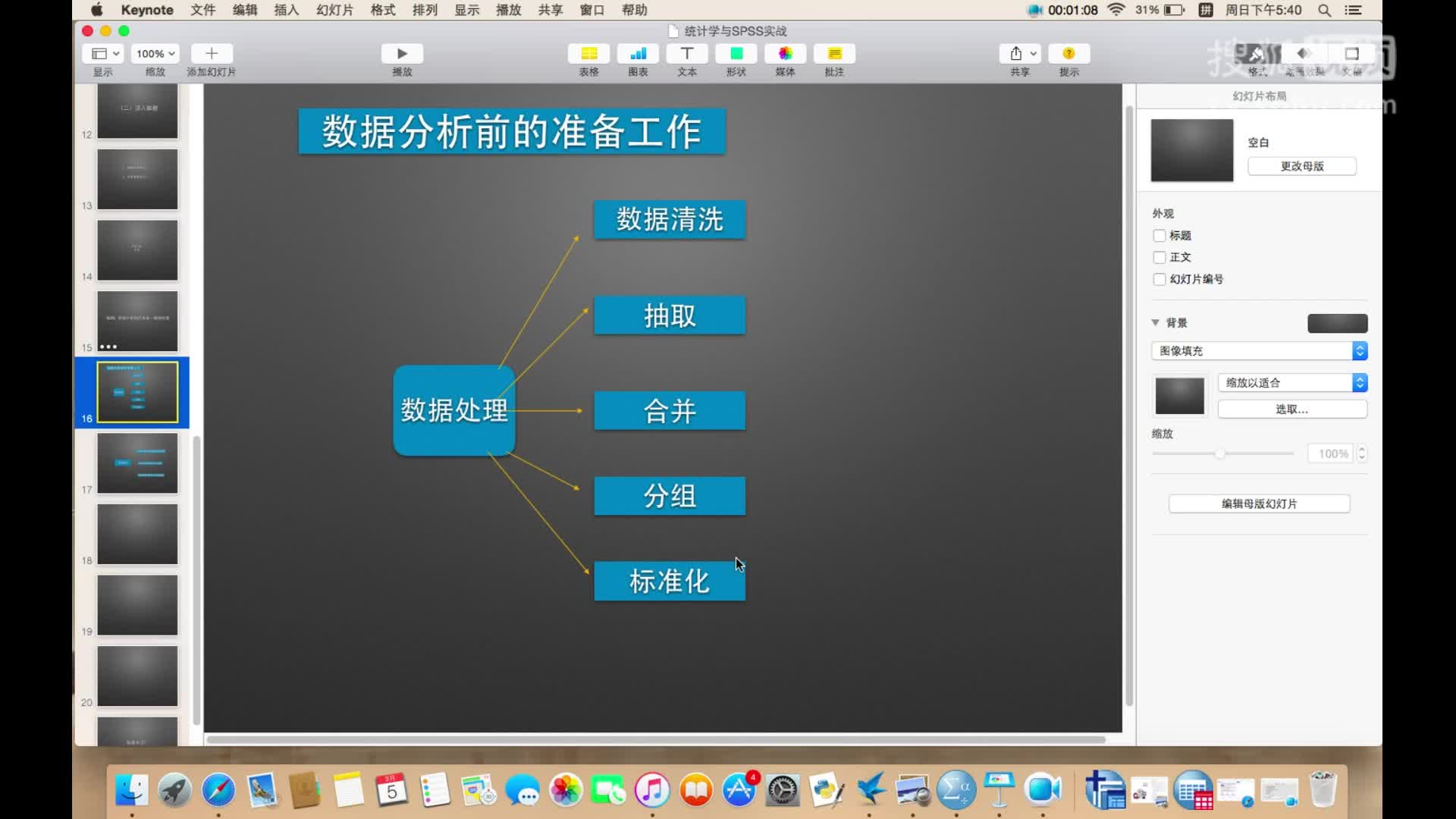Screen dimensions: 1456x819
Task: Insert a text box via the 文本 icon
Action: click(686, 54)
